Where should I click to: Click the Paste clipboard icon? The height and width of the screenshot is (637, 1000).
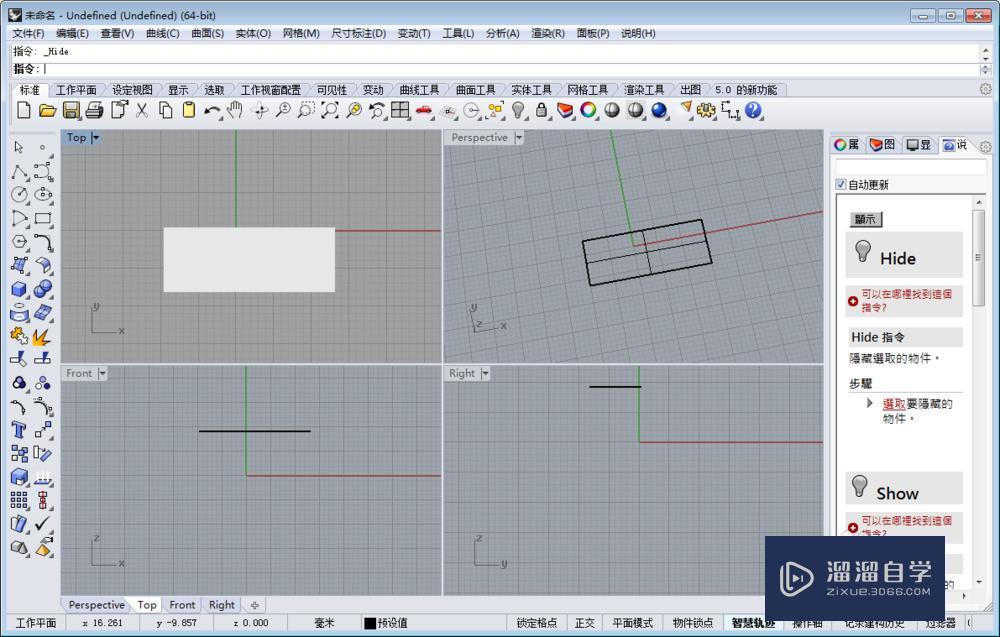point(189,110)
